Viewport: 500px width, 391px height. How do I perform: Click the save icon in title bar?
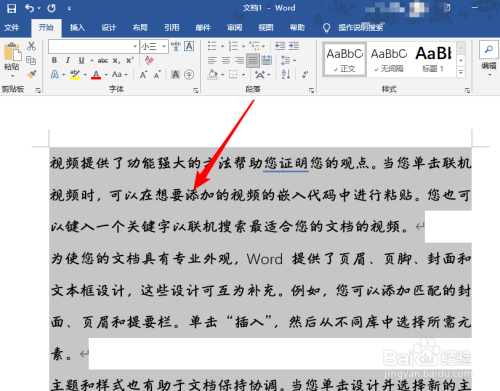pos(11,8)
